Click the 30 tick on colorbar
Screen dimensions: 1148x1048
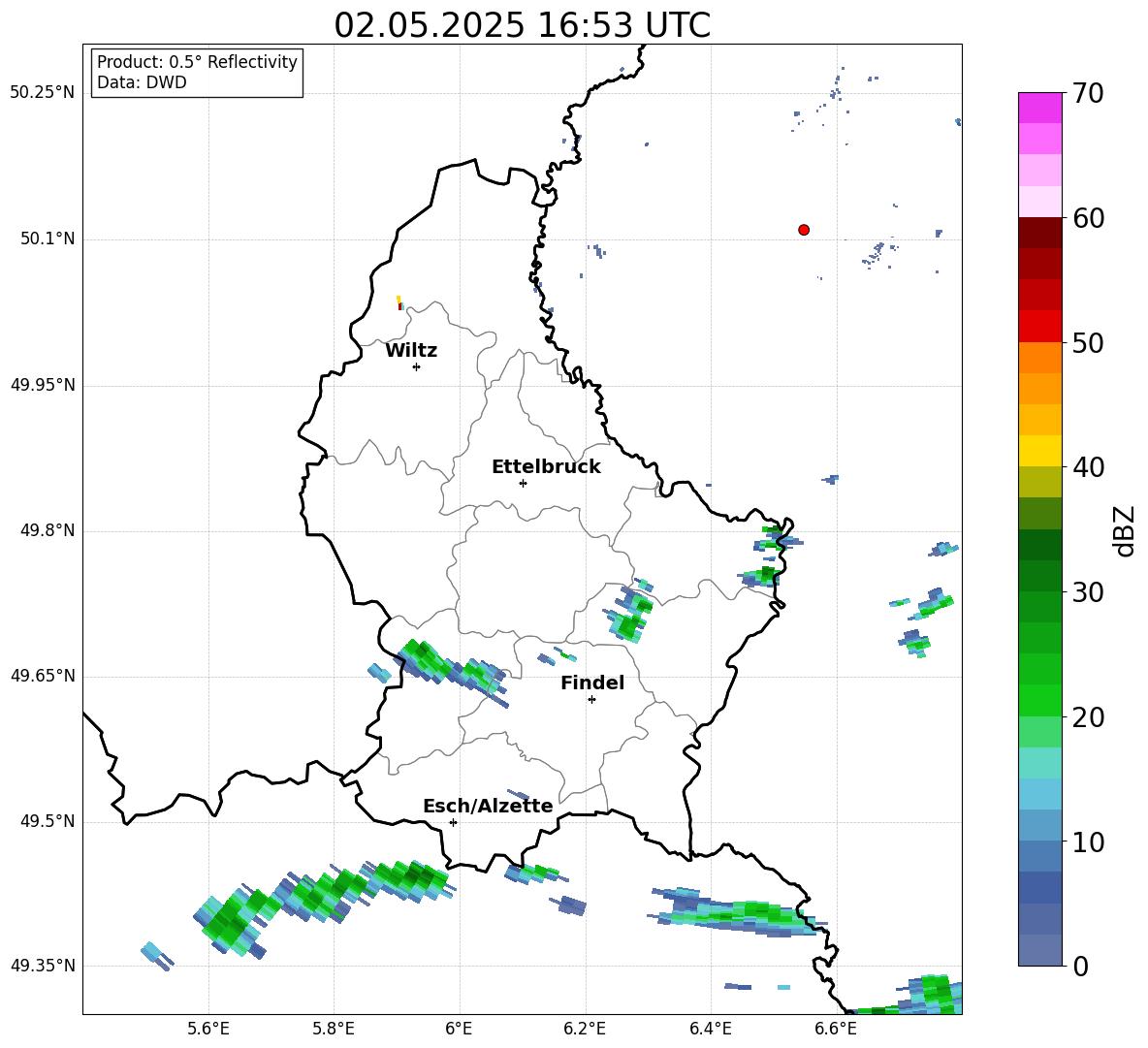(x=1088, y=592)
